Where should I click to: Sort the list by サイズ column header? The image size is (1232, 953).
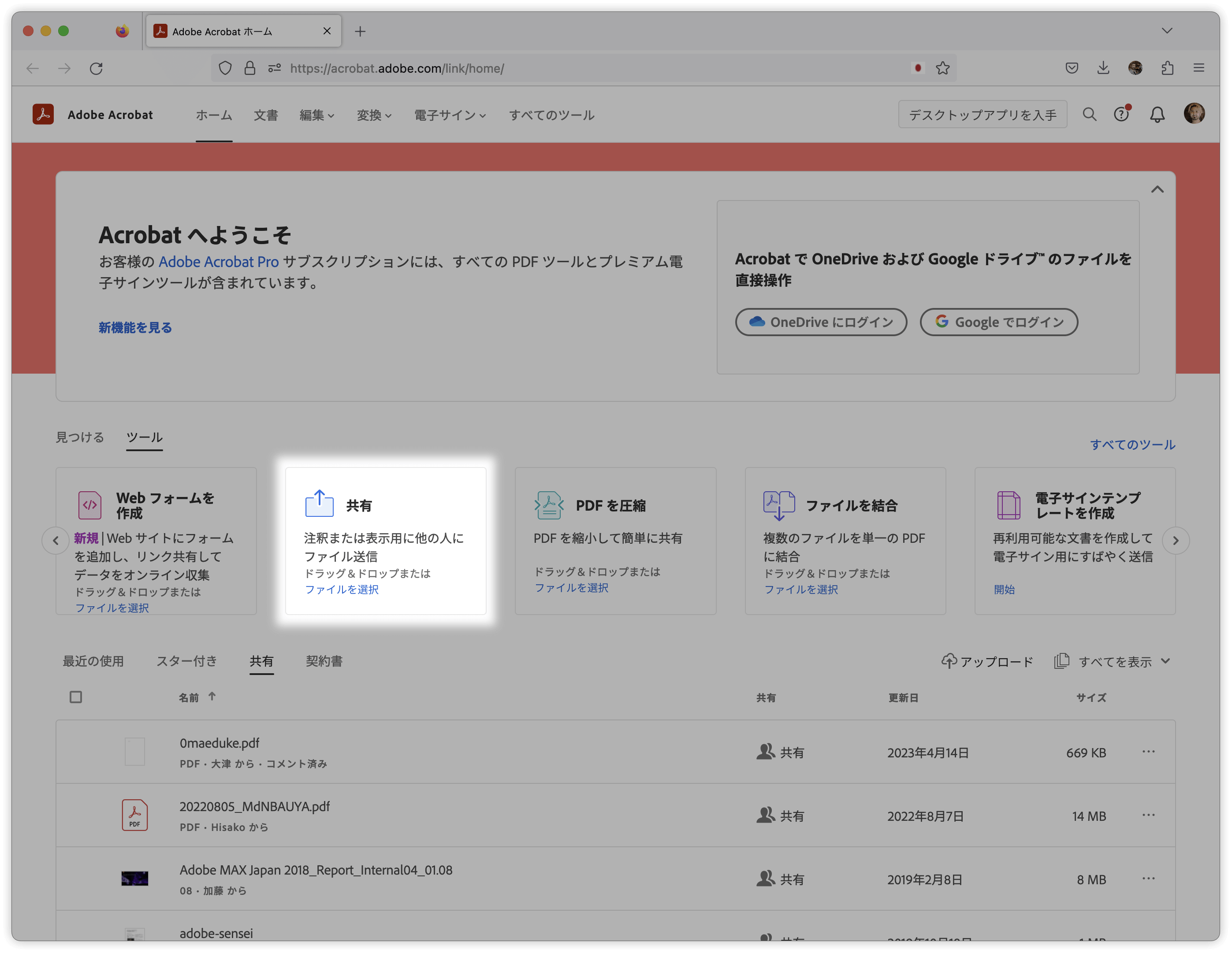pyautogui.click(x=1091, y=697)
